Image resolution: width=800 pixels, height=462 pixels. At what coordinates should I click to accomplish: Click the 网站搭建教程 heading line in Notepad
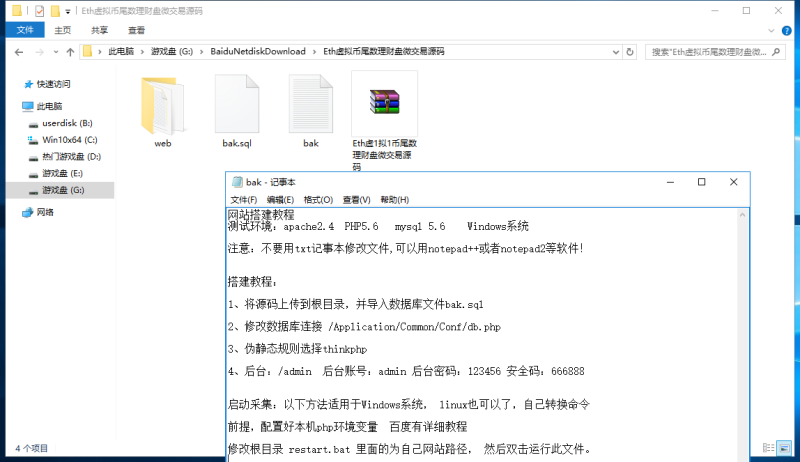(261, 215)
